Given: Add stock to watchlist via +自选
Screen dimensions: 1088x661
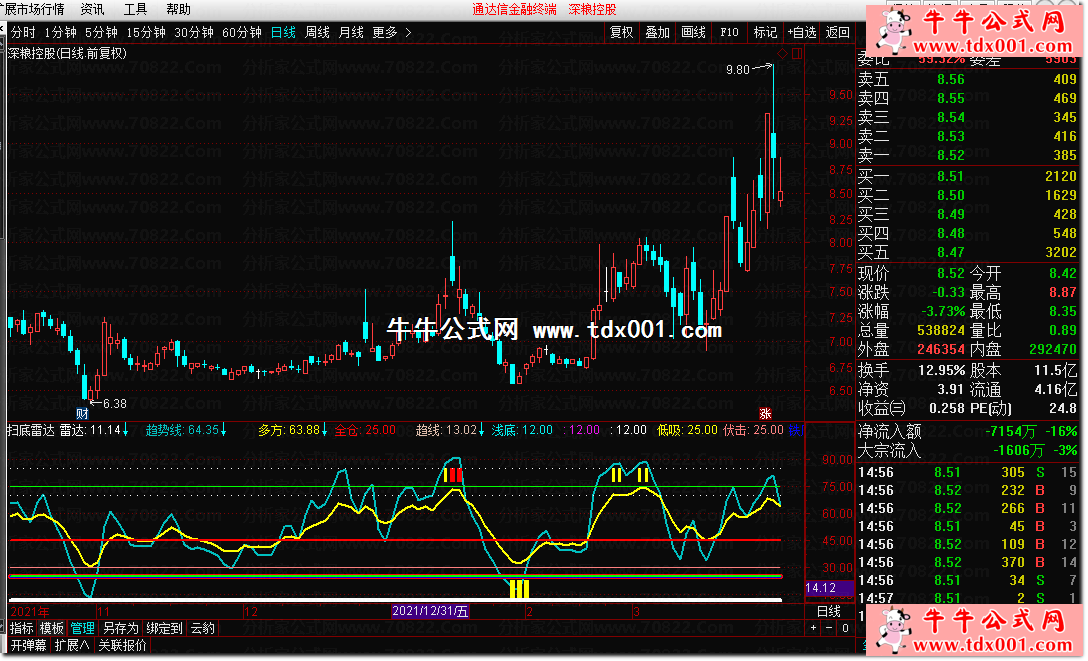Looking at the screenshot, I should [801, 32].
